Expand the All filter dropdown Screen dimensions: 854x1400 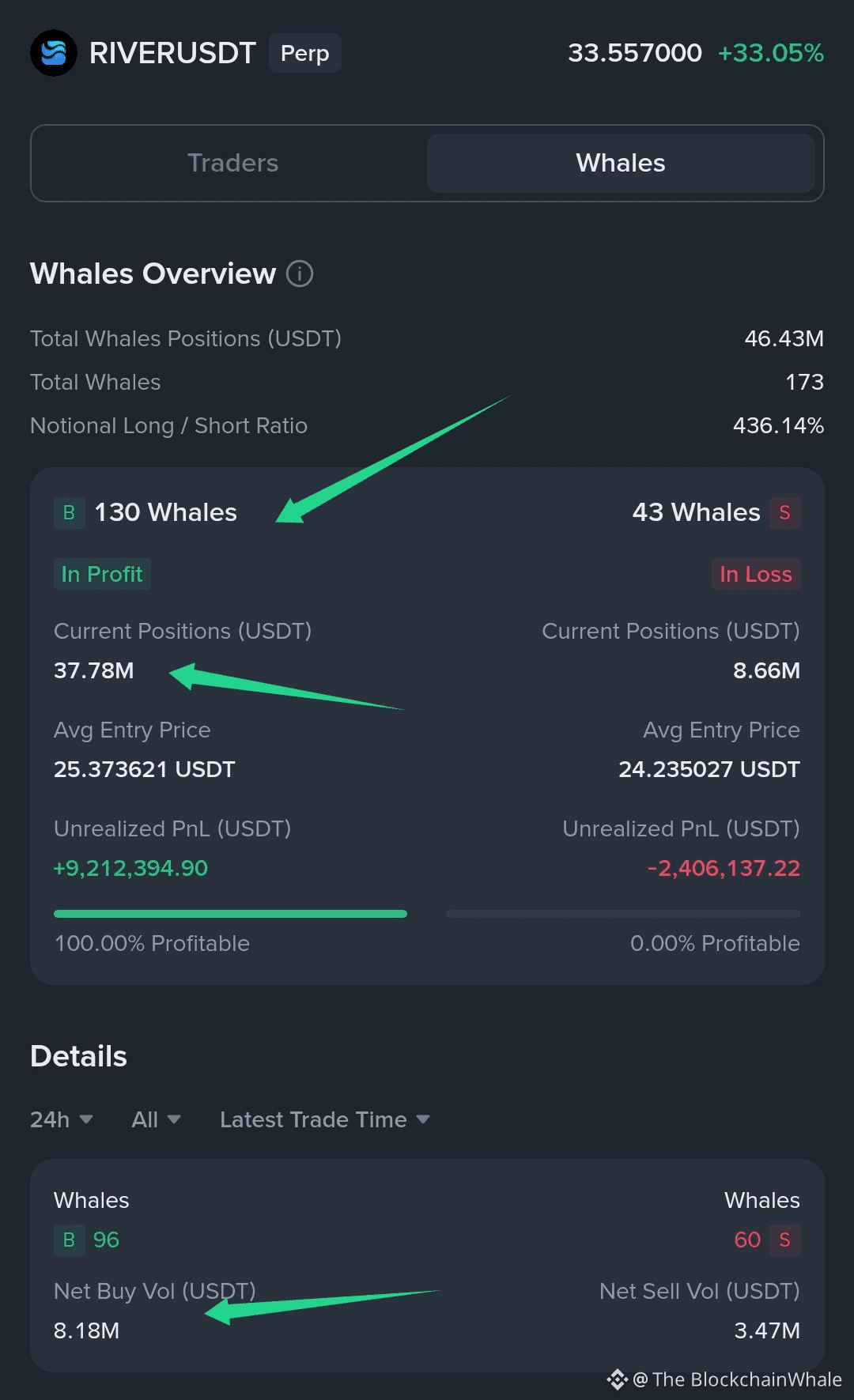[156, 1119]
